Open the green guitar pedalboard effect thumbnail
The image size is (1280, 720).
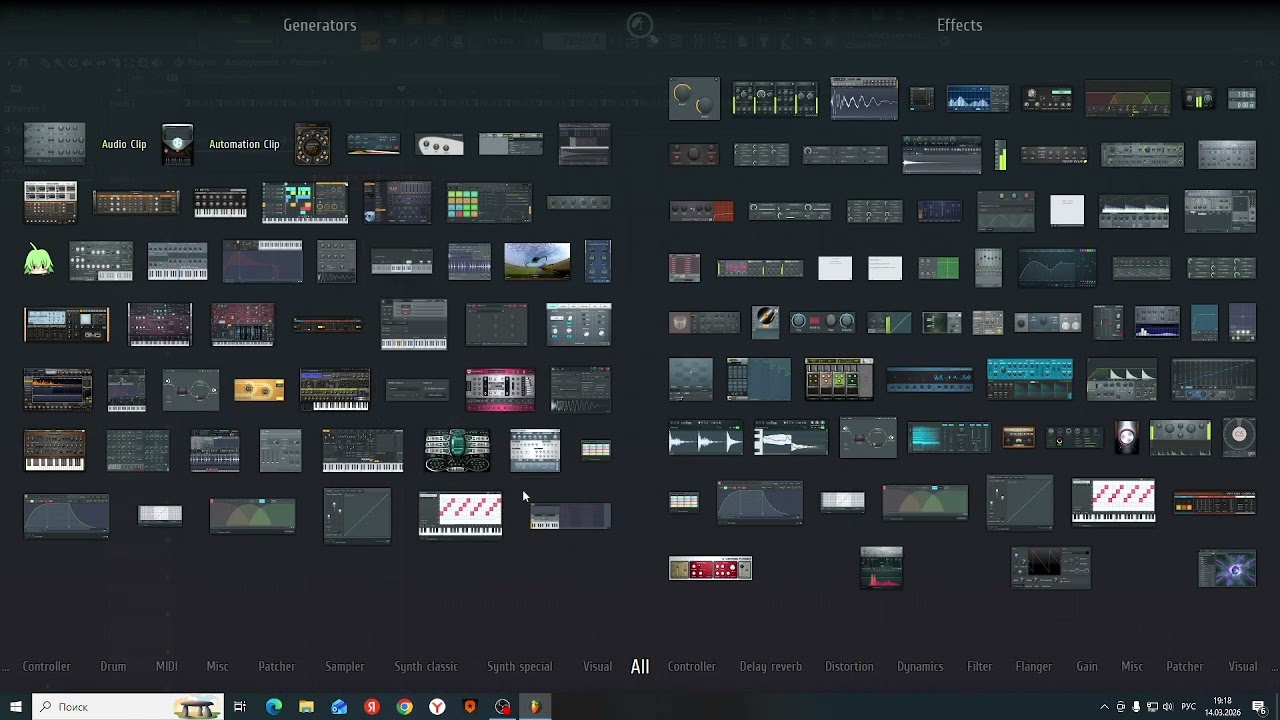pyautogui.click(x=839, y=379)
